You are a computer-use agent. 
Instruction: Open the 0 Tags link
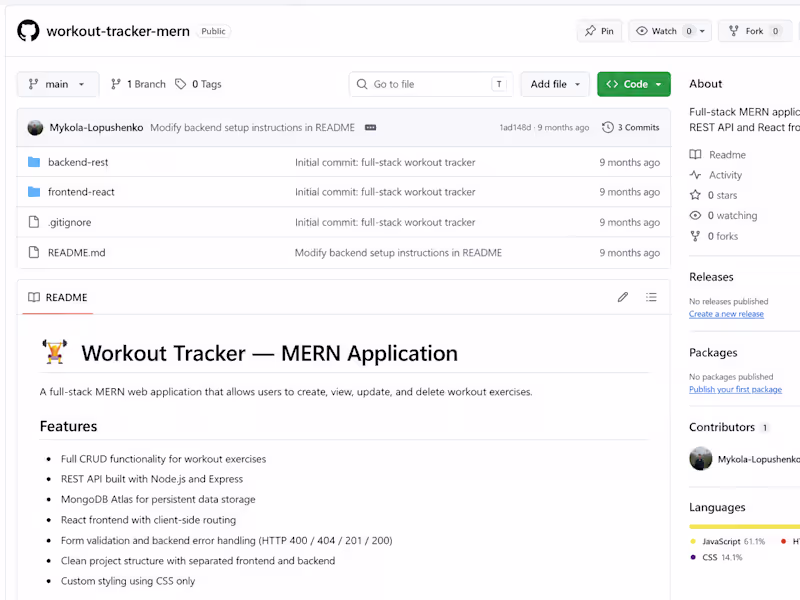pyautogui.click(x=198, y=84)
